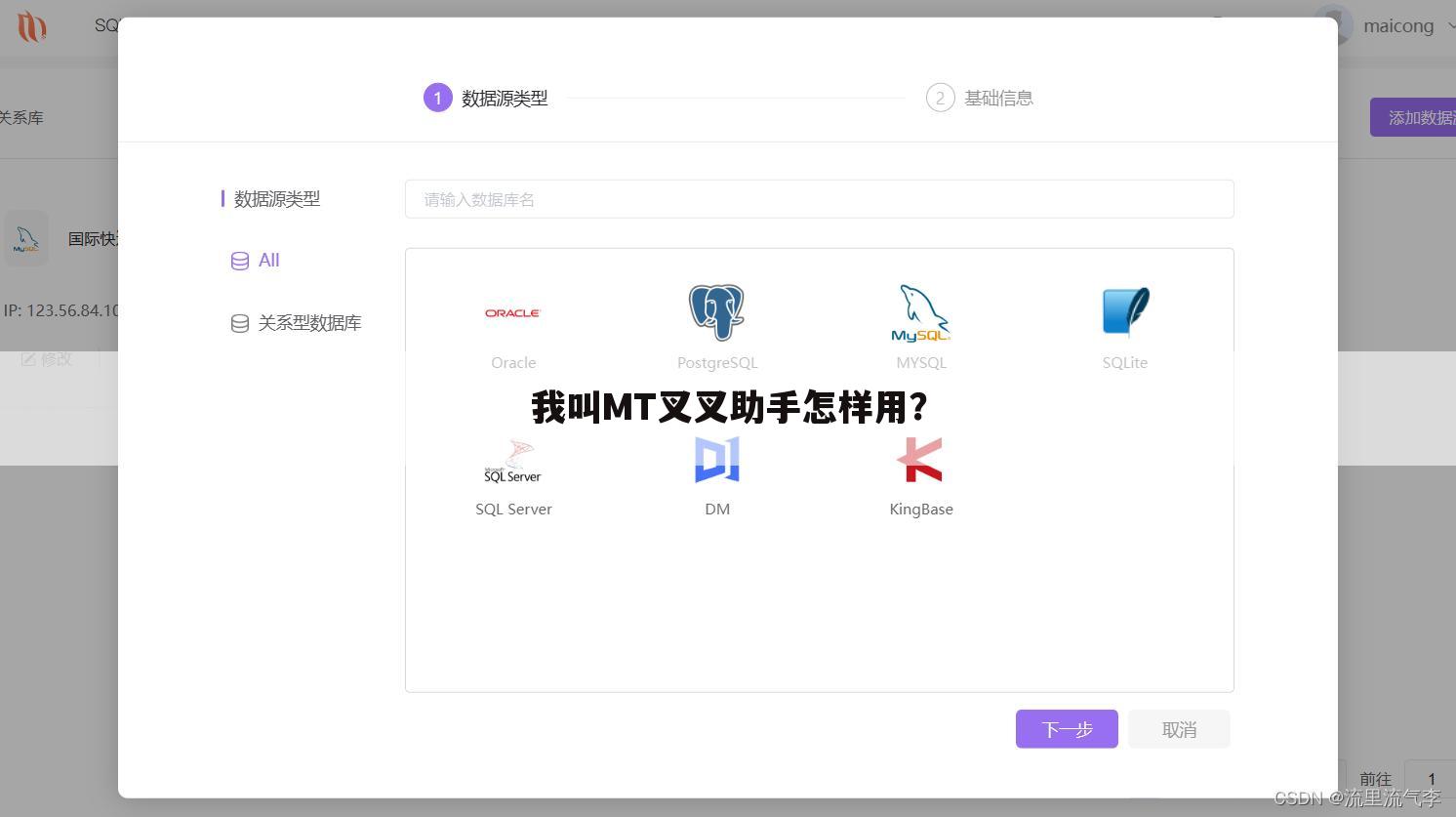Open the maicong user avatar
This screenshot has width=1456, height=817.
click(1332, 25)
